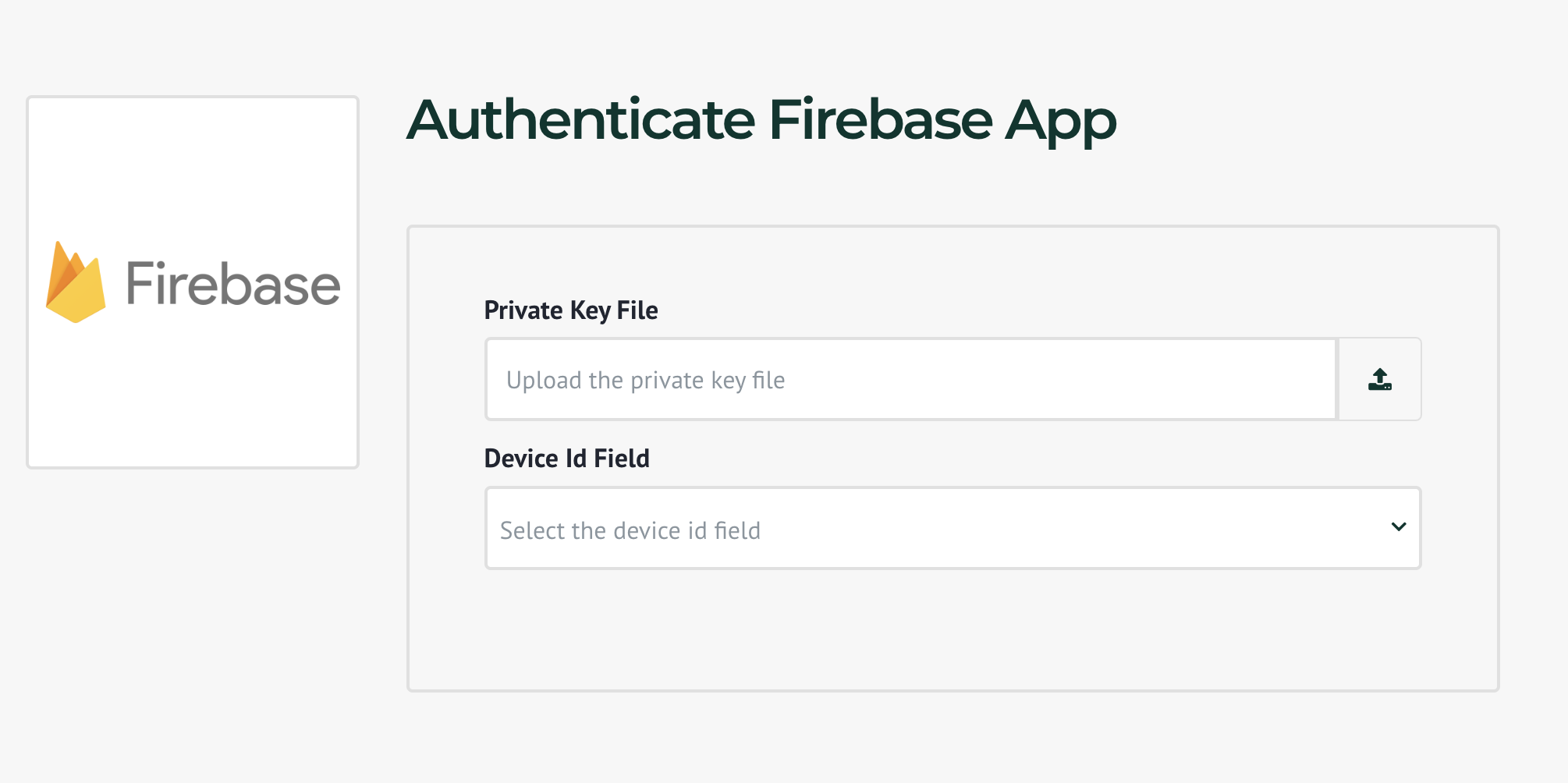The image size is (1568, 783).
Task: Click the "Device Id Field" label
Action: (x=567, y=459)
